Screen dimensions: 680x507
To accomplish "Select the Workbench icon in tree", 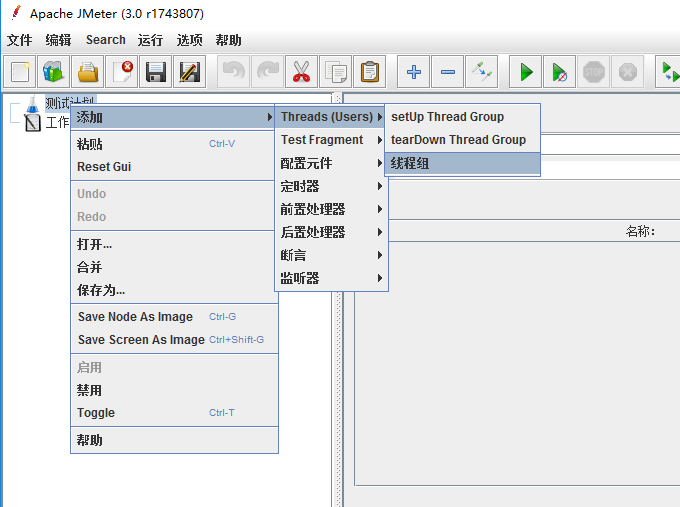I will click(x=33, y=123).
